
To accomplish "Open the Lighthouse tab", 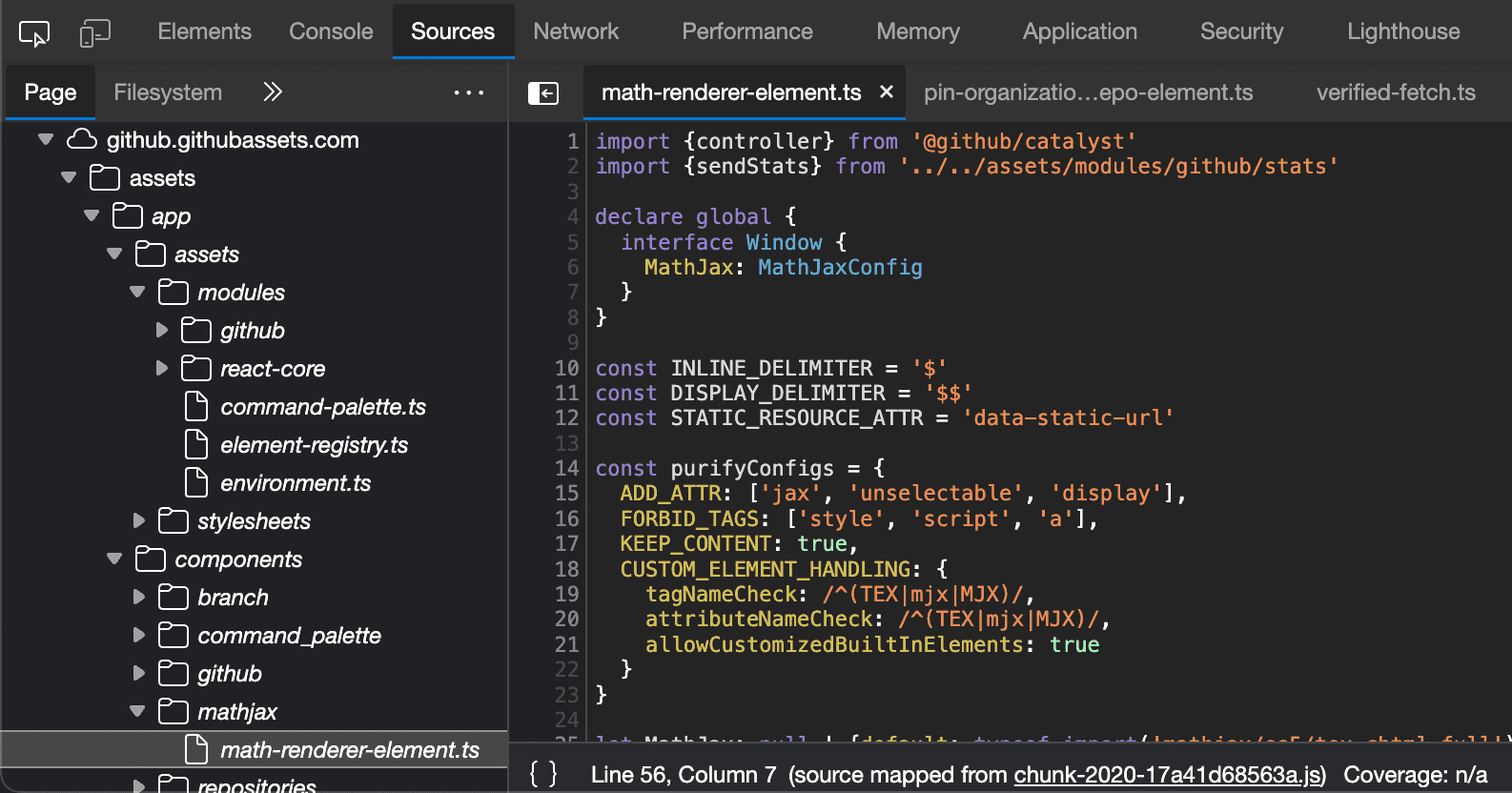I will coord(1403,31).
